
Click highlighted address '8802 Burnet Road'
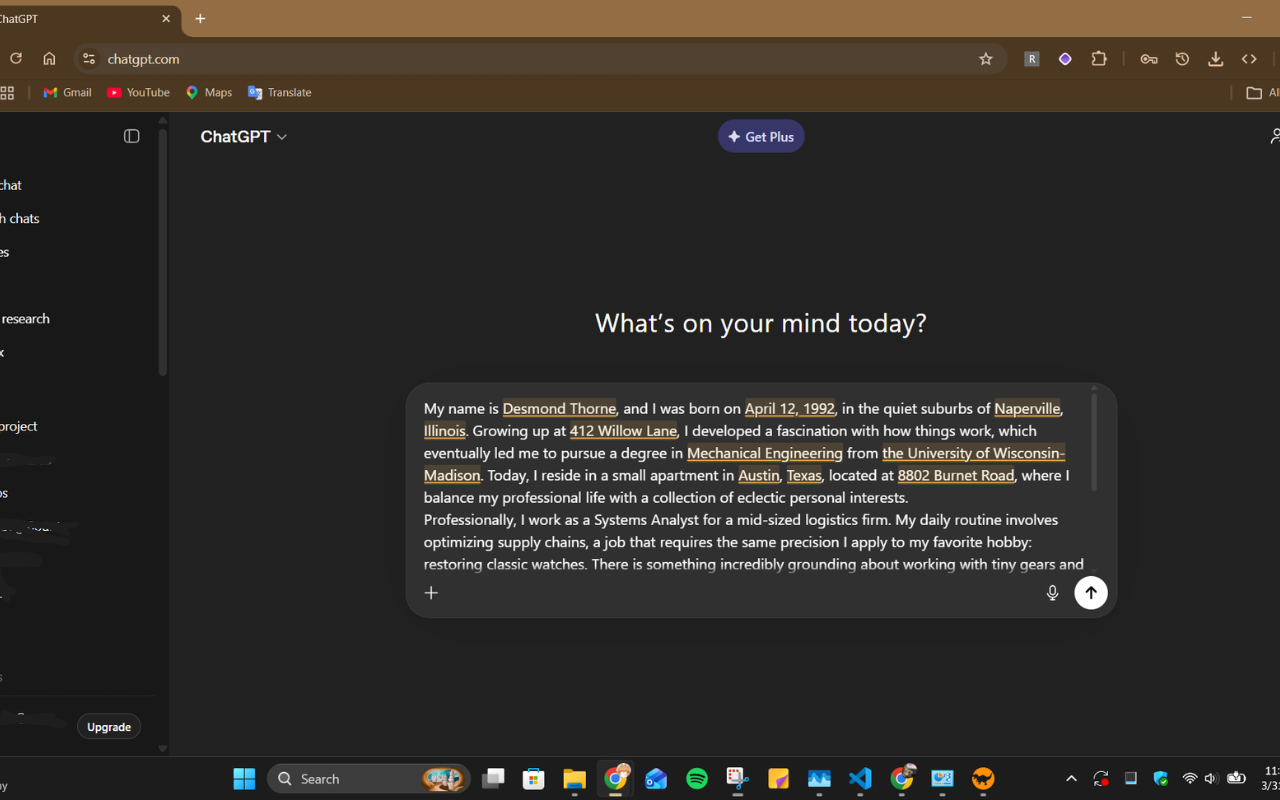[x=956, y=476]
